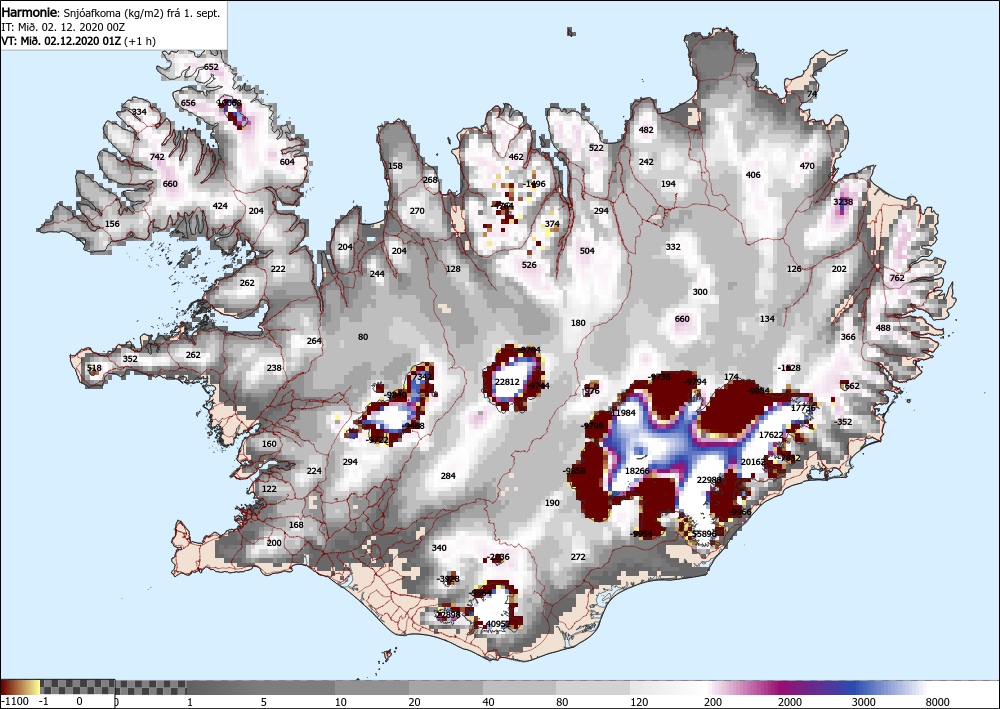Select the VT valid time line ending 01Z
The width and height of the screenshot is (1000, 709).
click(78, 41)
